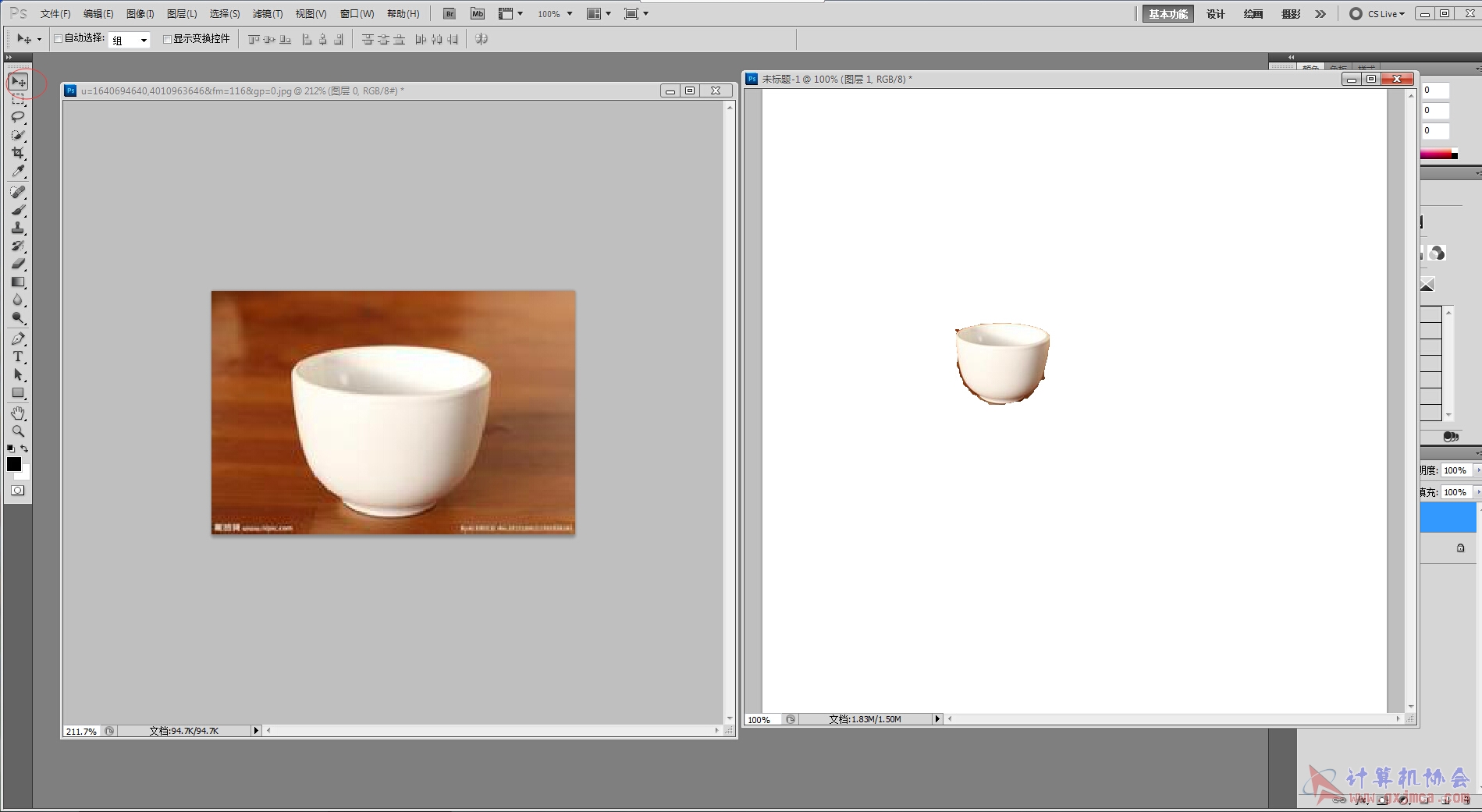Click the color spectrum ramp in color panel
Screen dimensions: 1482x812
click(x=1438, y=154)
